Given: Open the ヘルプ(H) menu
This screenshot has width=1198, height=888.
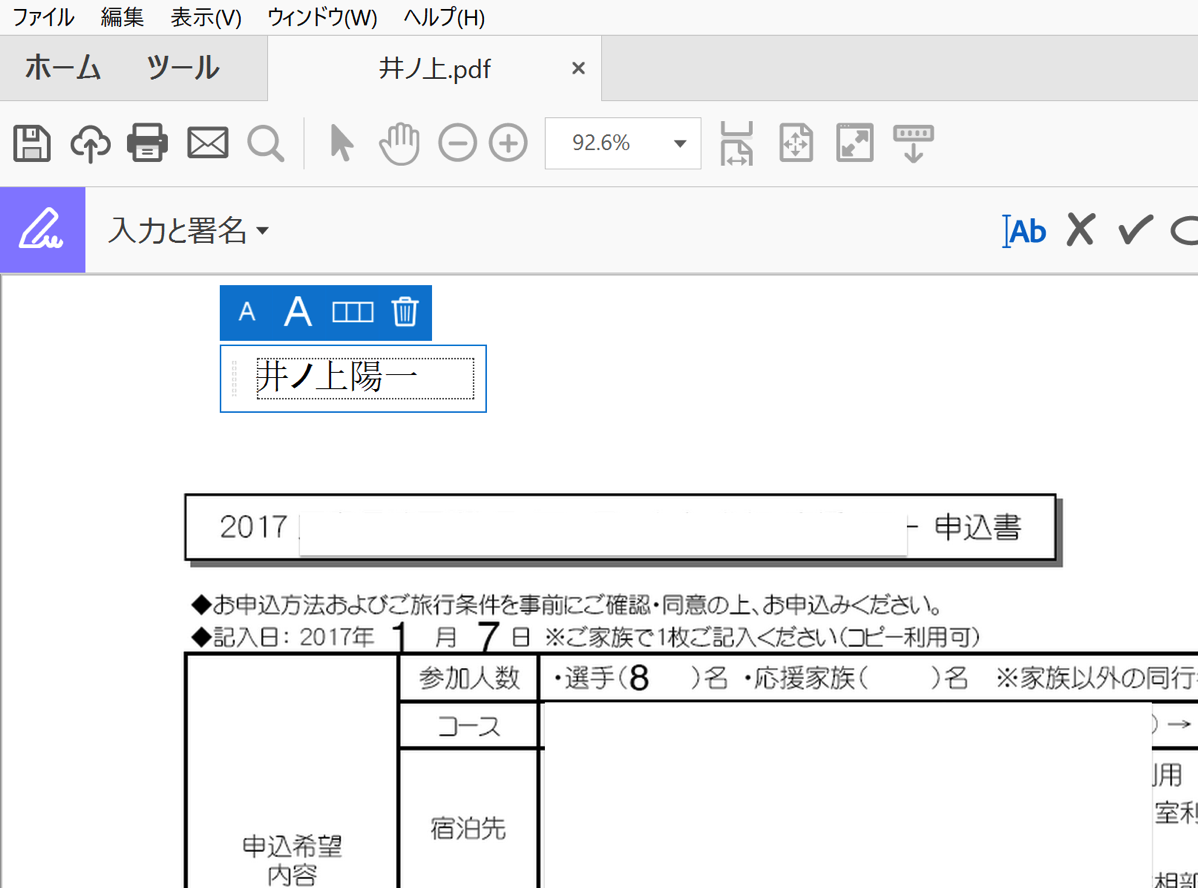Looking at the screenshot, I should click(444, 17).
